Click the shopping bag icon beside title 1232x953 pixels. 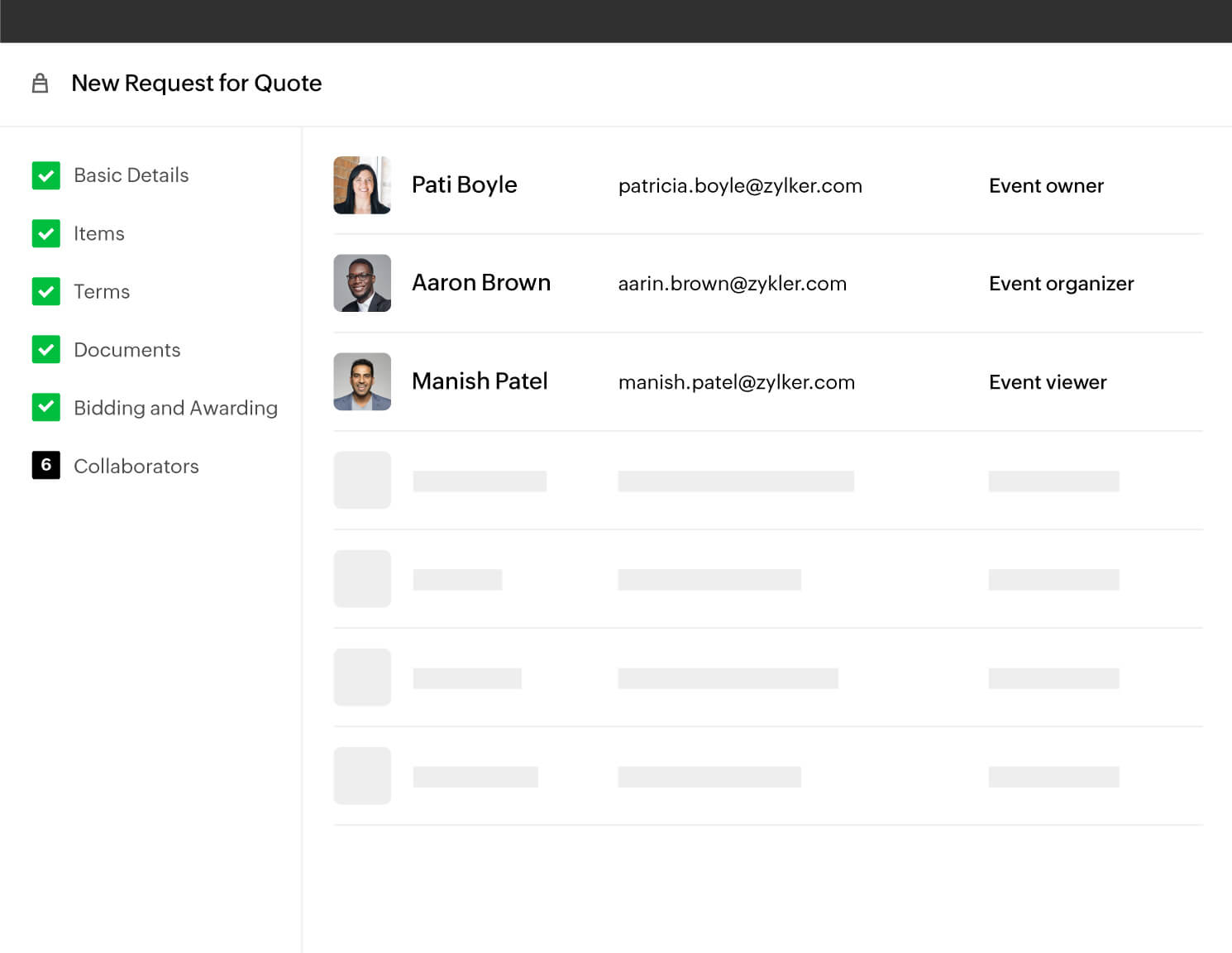pos(40,83)
